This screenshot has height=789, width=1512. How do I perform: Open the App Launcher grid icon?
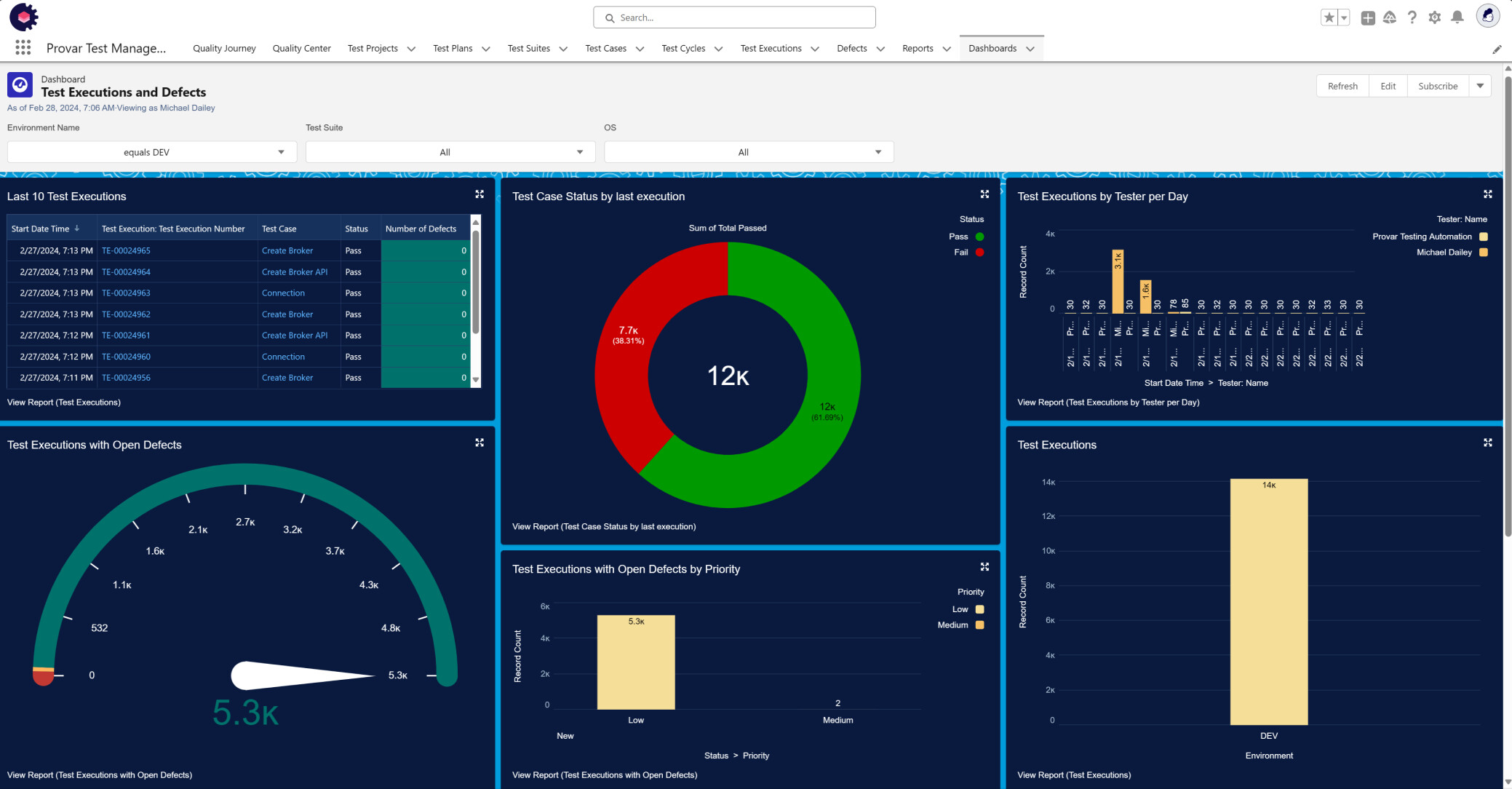[23, 48]
